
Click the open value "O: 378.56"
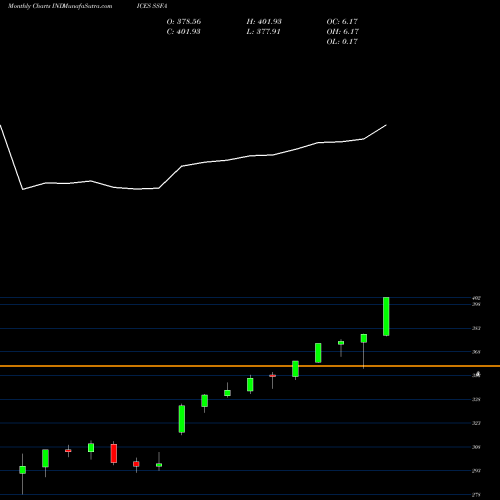coord(184,22)
